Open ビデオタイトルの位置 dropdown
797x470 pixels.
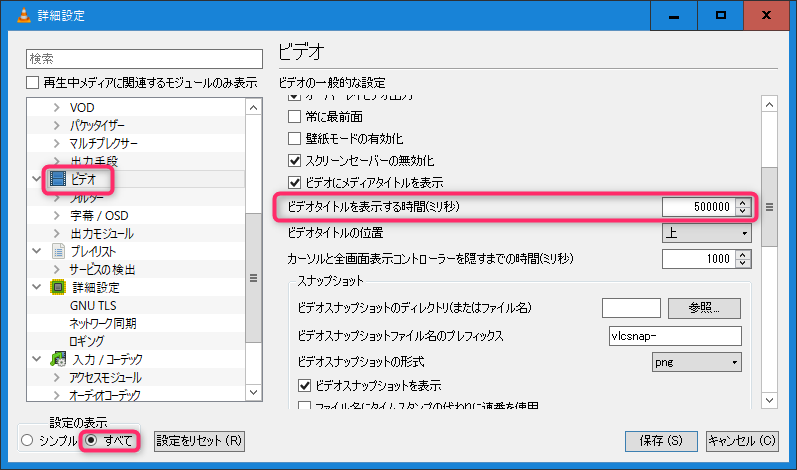pos(706,233)
